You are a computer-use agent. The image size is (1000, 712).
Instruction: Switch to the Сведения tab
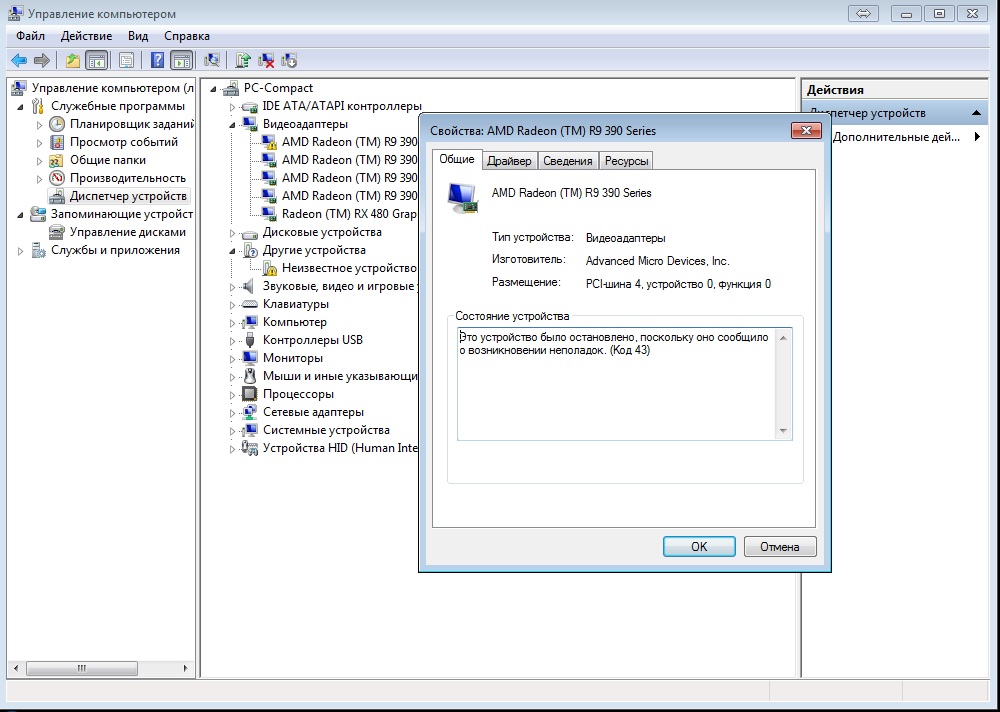click(568, 161)
